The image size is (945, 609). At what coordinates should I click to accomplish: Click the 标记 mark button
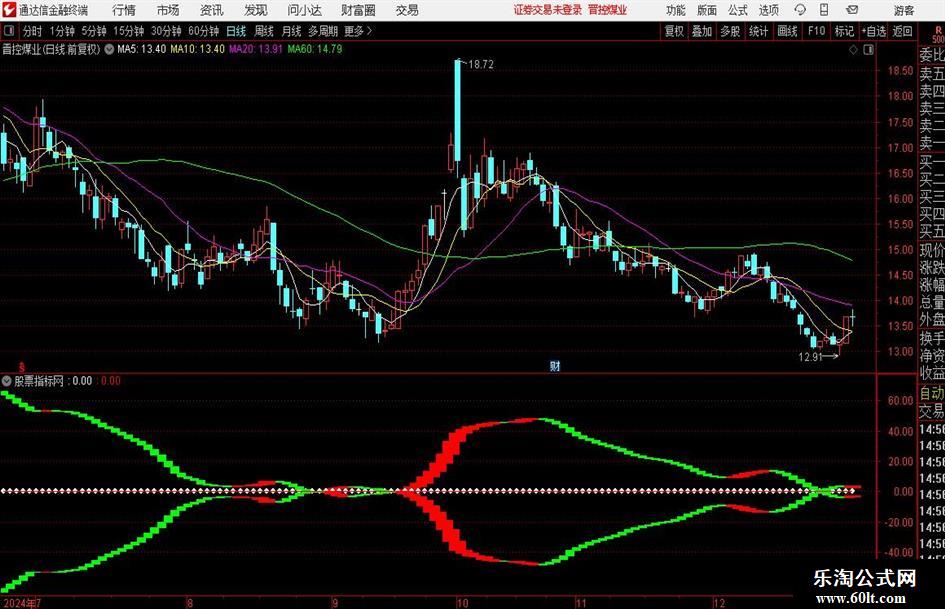844,31
